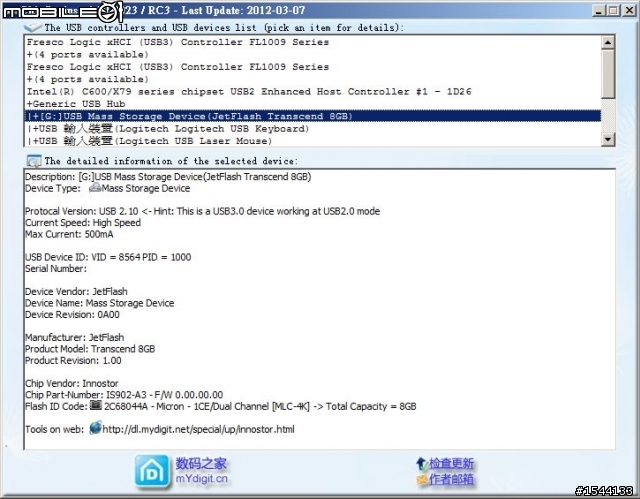Maximize the window

[x=613, y=11]
